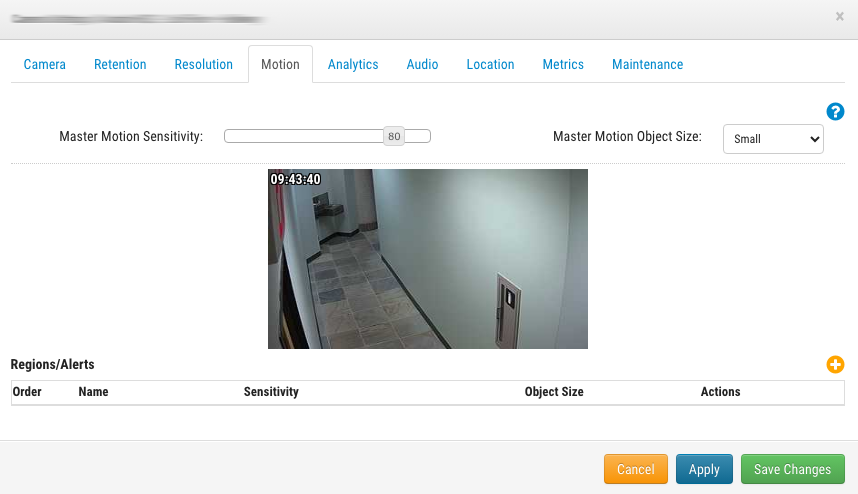Open the Master Motion Object Size dropdown
This screenshot has height=494, width=858.
click(773, 139)
